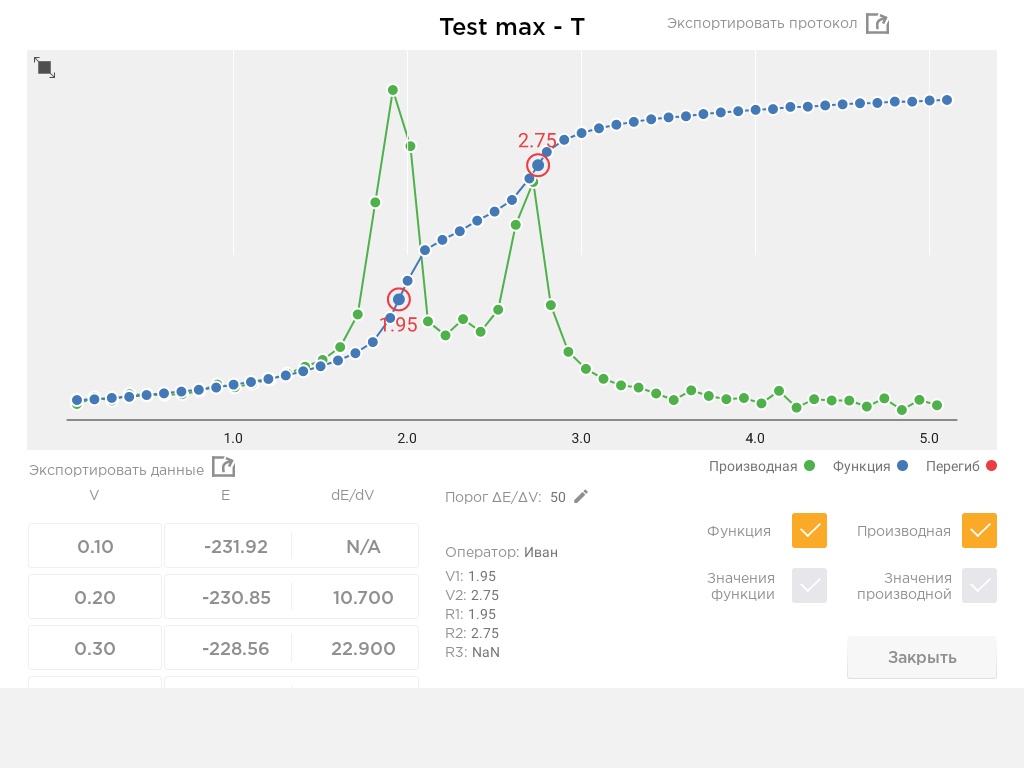
Task: Click the export data icon
Action: pos(223,467)
